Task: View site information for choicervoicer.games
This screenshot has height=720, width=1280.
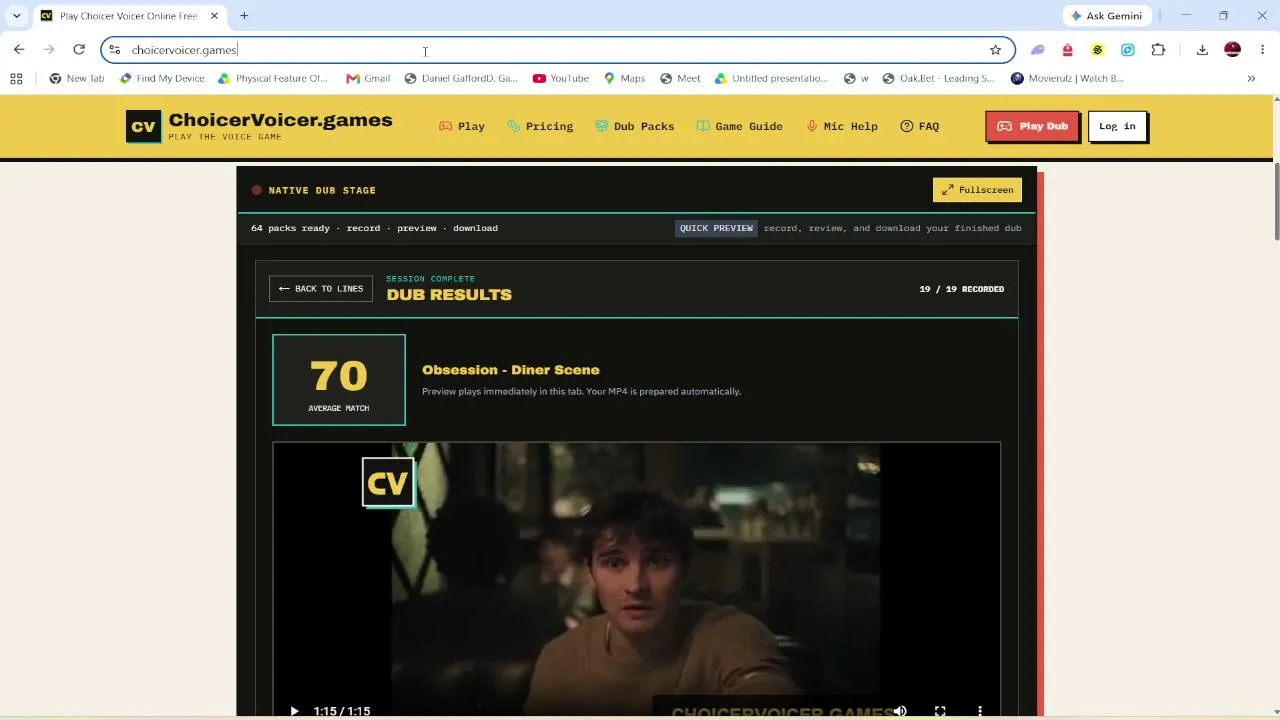Action: 115,50
